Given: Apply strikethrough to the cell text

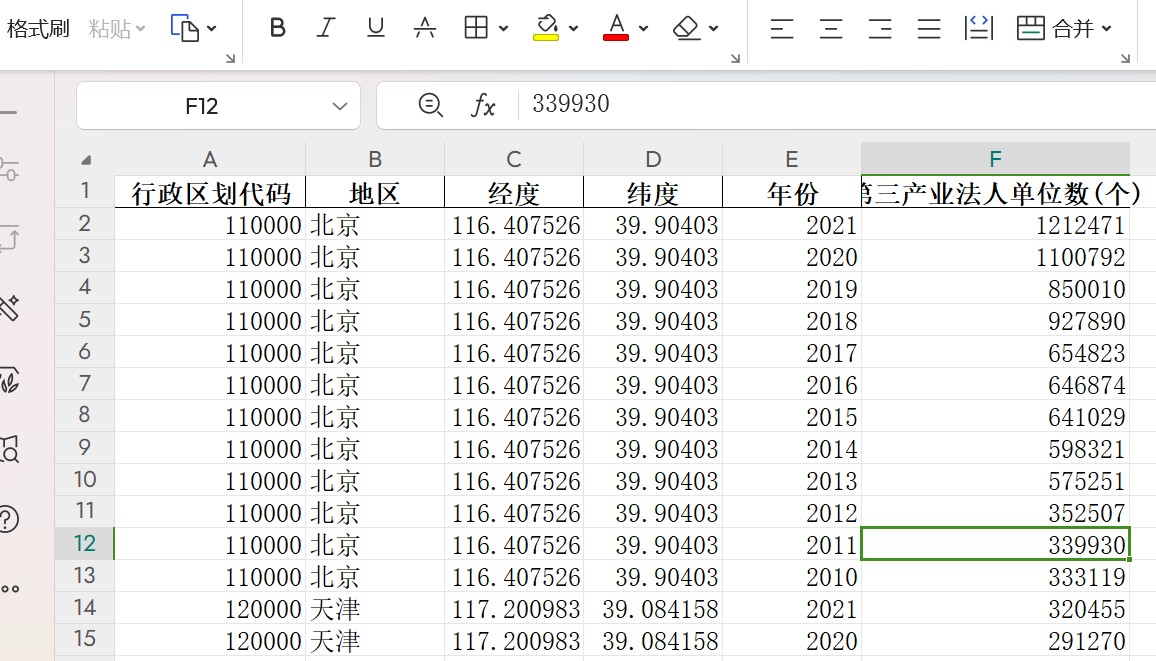Looking at the screenshot, I should pos(425,28).
